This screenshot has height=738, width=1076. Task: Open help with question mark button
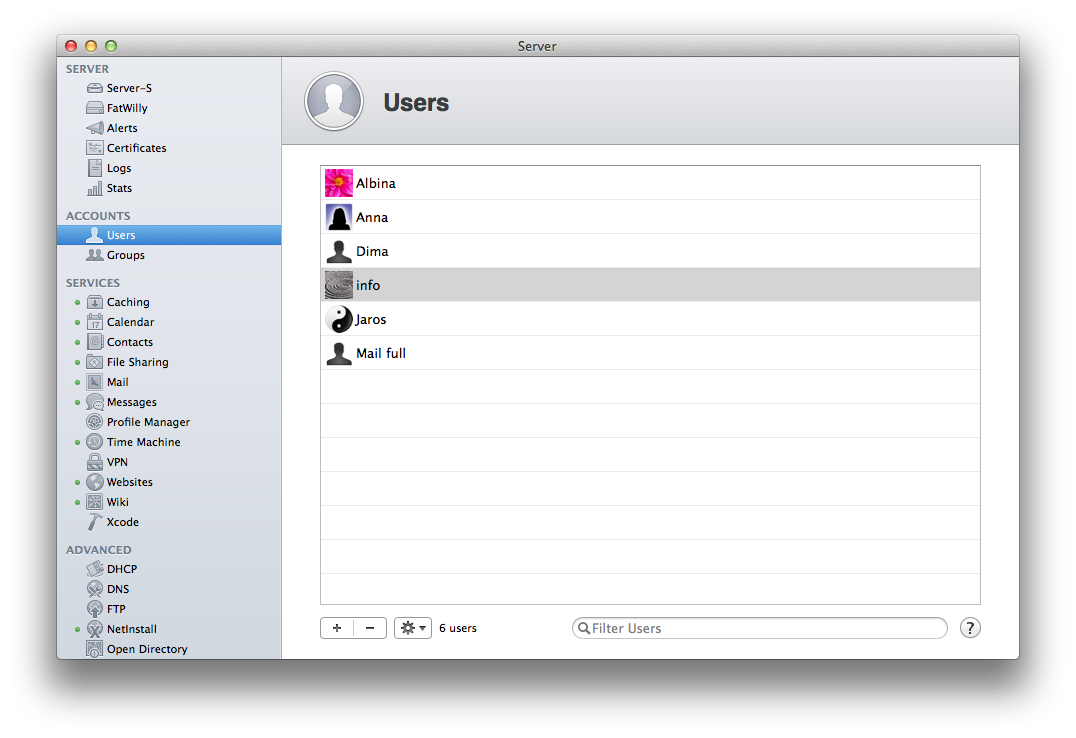(970, 628)
